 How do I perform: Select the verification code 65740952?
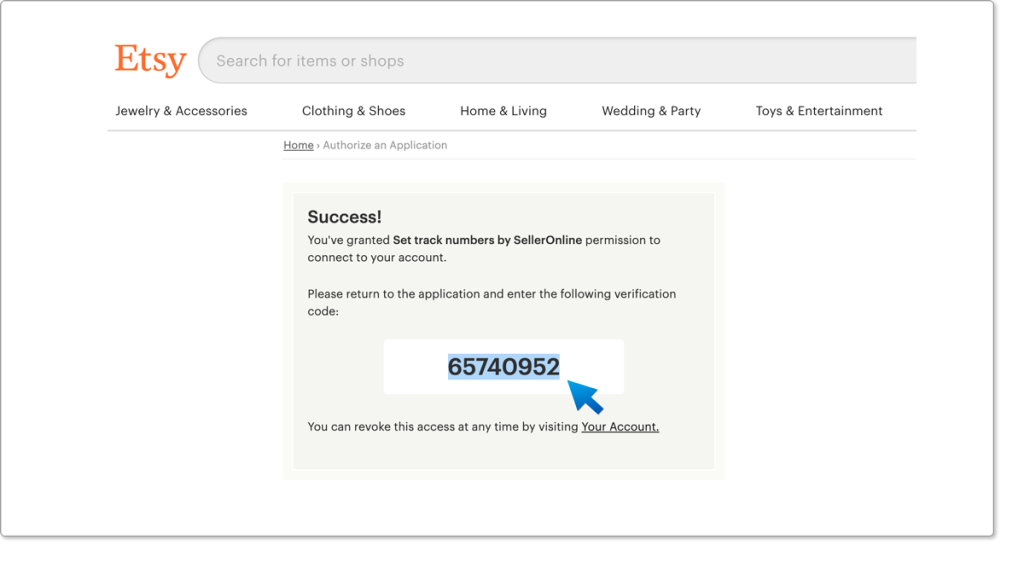504,366
